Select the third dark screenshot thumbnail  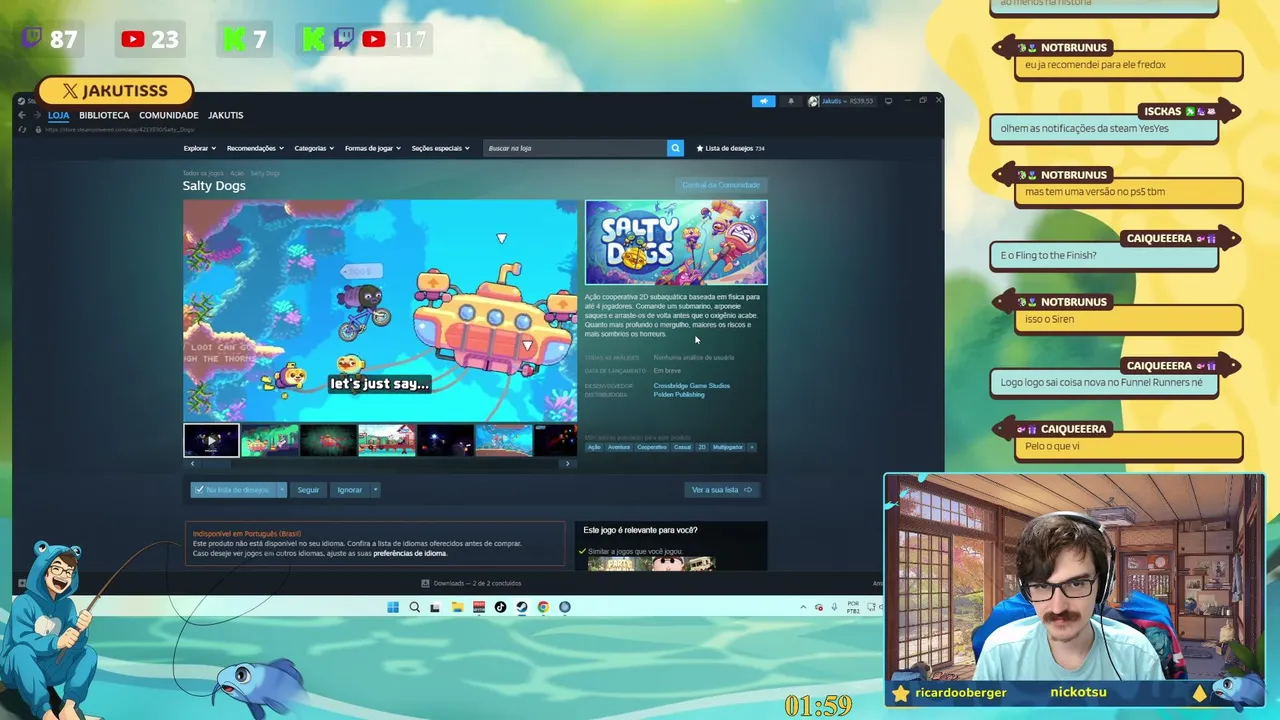[x=328, y=440]
